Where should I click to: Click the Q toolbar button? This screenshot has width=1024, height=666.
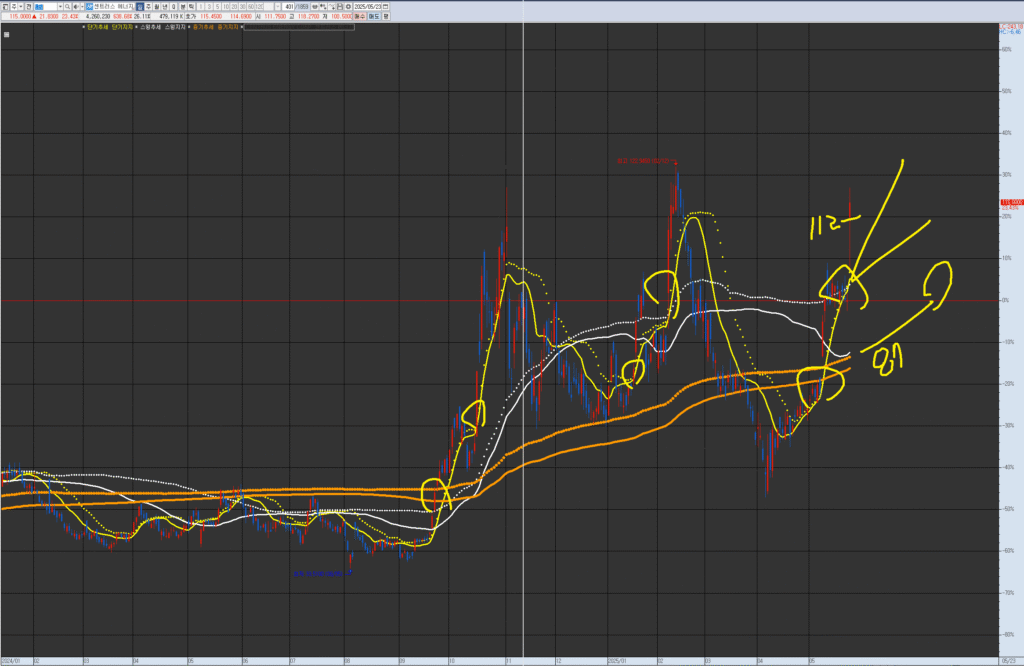click(x=174, y=7)
